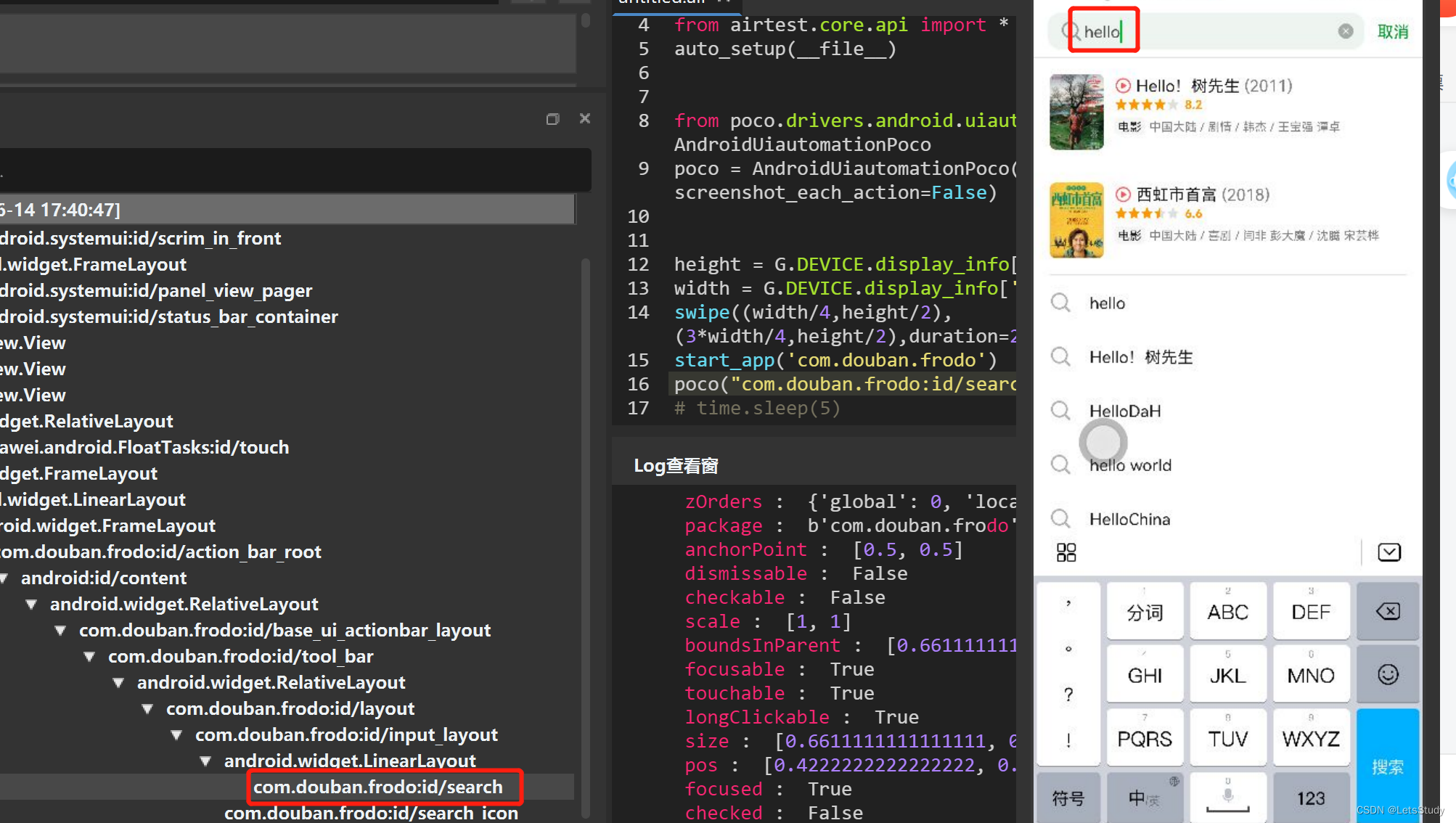The height and width of the screenshot is (823, 1456).
Task: Tap the ABC keyboard key
Action: tap(1227, 611)
